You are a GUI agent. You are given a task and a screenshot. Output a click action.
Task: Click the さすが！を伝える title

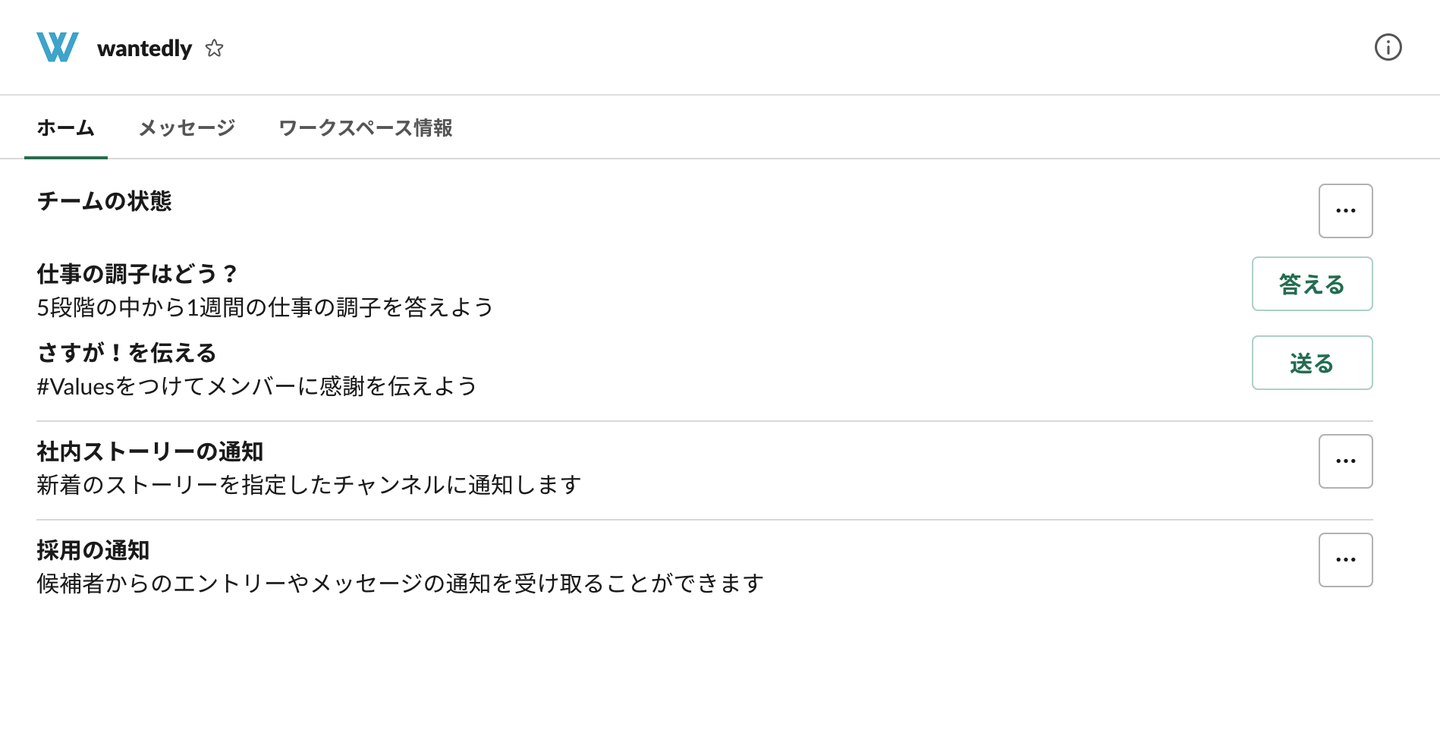tap(127, 353)
